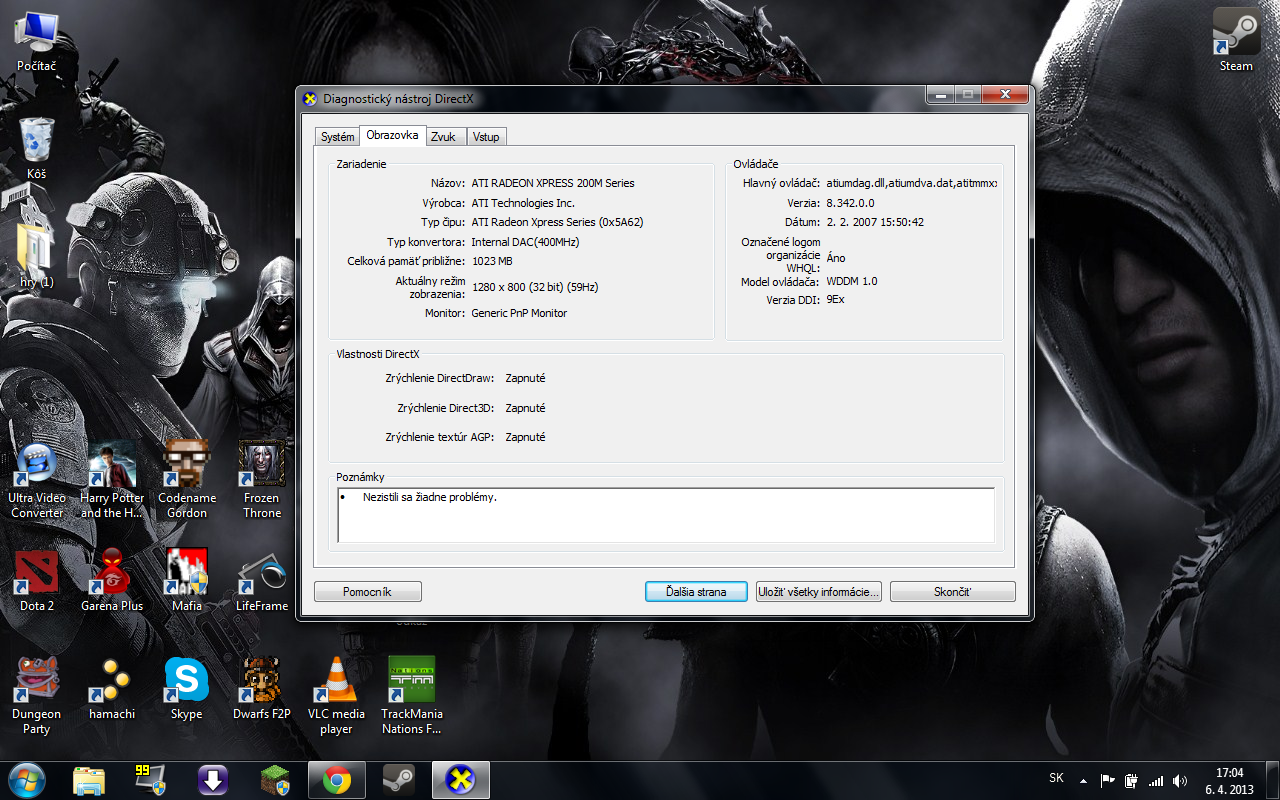The width and height of the screenshot is (1280, 800).
Task: Open Steam from the taskbar
Action: [x=399, y=779]
